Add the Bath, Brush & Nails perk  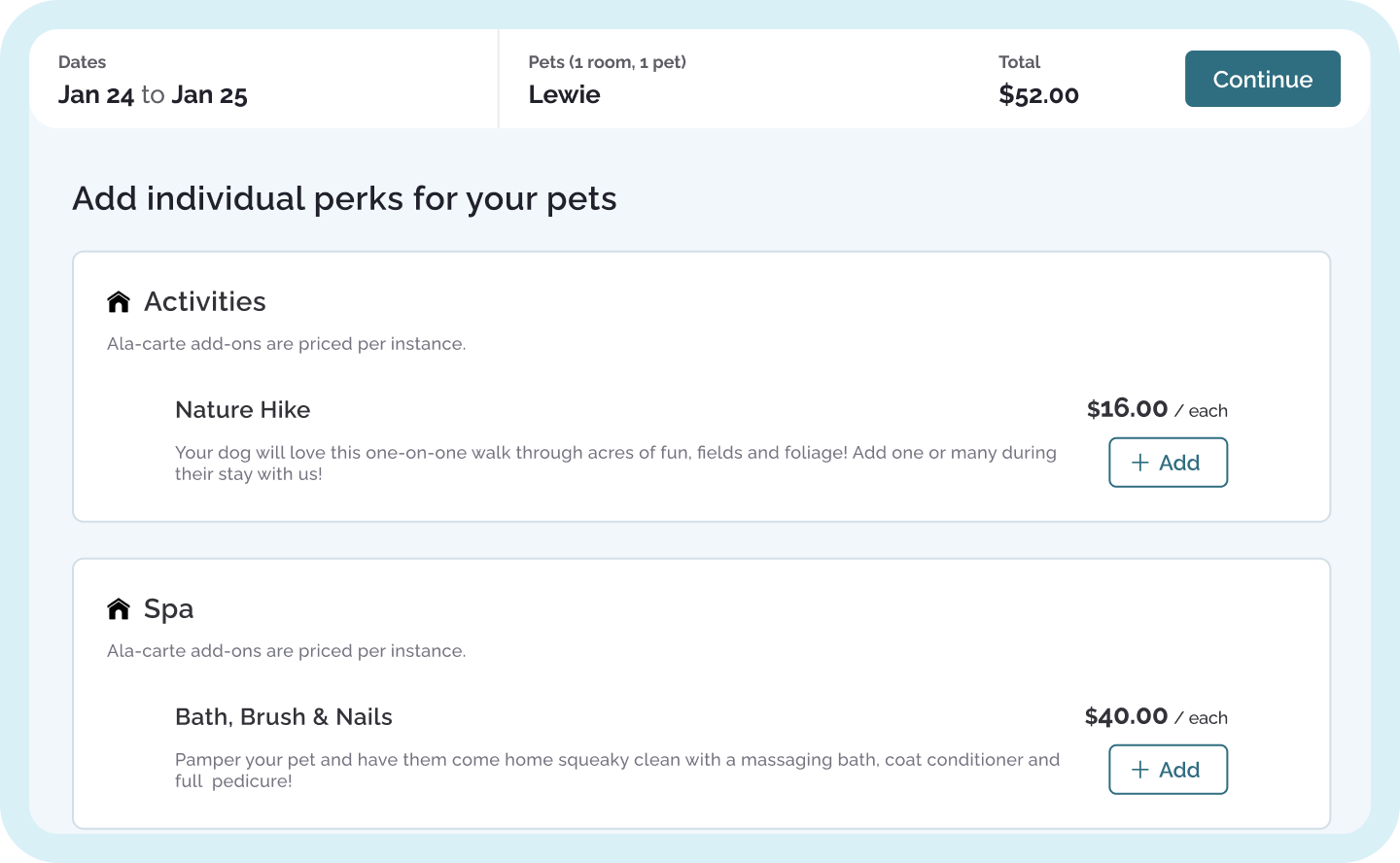click(1168, 770)
